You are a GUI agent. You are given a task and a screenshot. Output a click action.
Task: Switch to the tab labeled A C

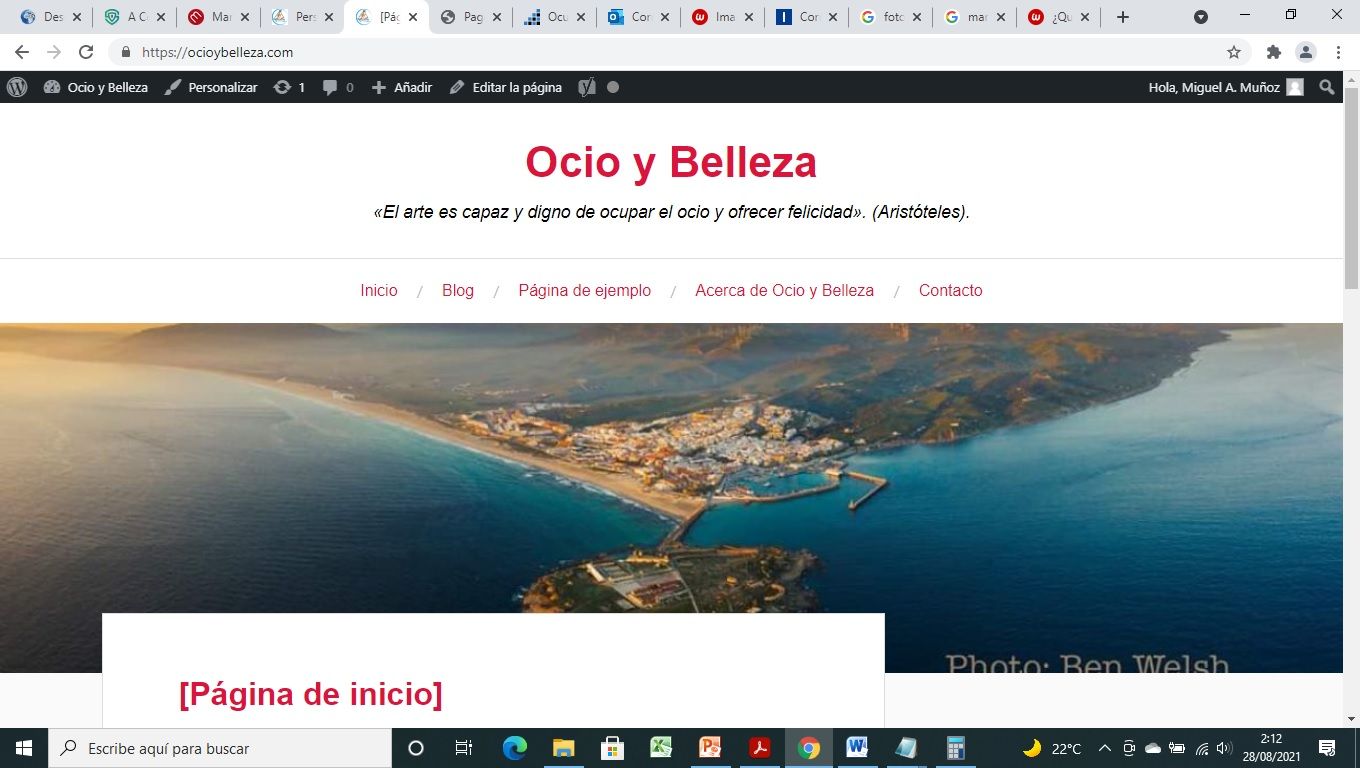click(134, 17)
